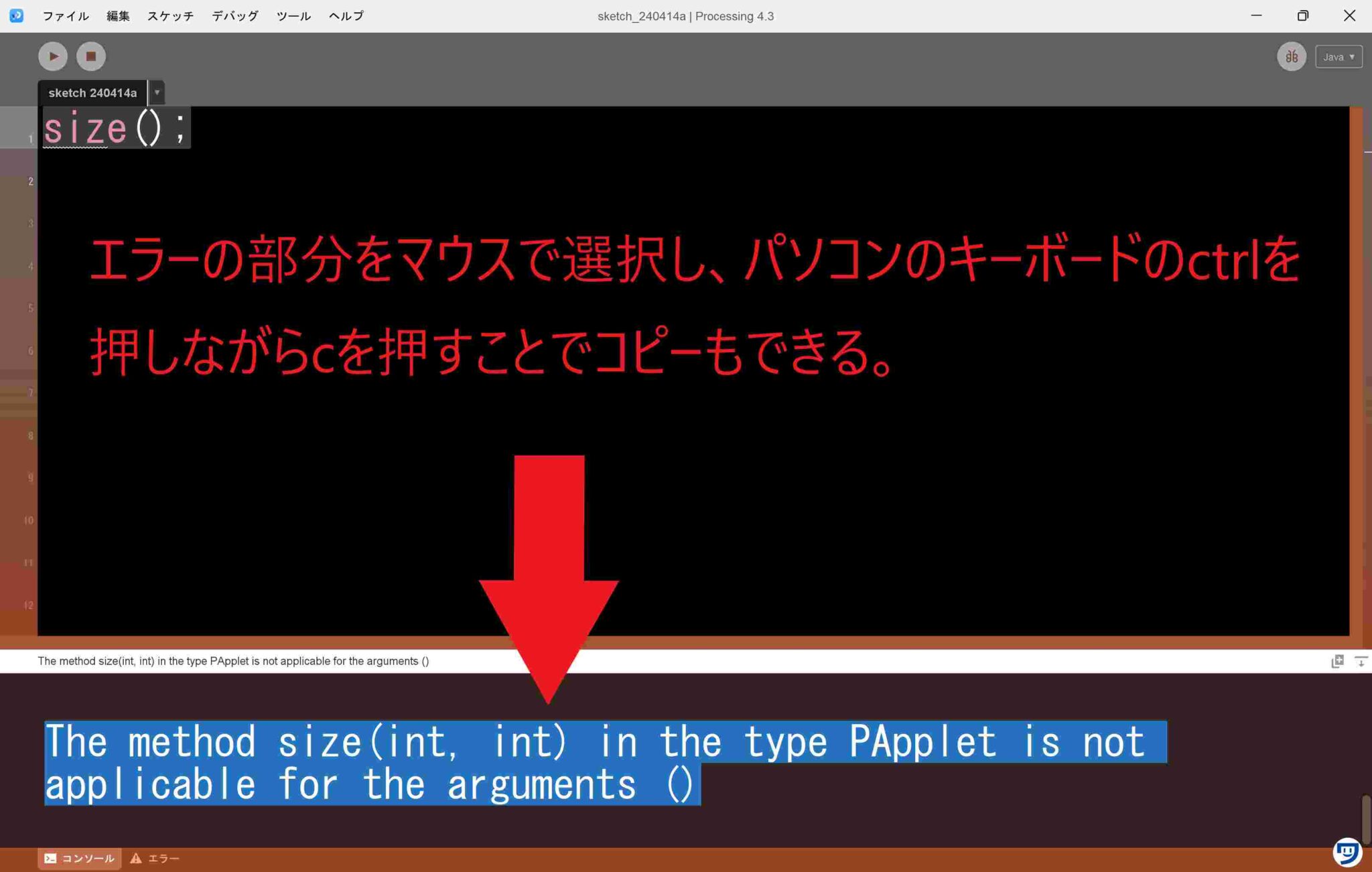Open the スケッチ menu dropdown
Viewport: 1372px width, 872px height.
(169, 15)
